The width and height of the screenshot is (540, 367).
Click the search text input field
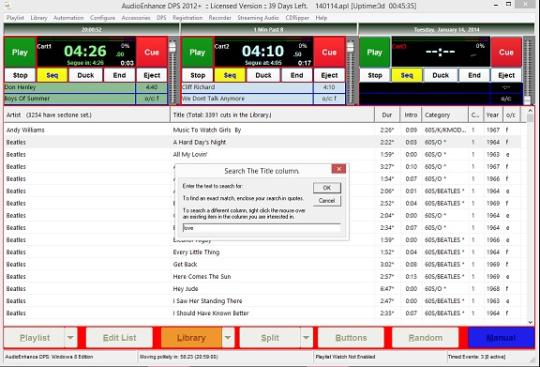pos(262,228)
